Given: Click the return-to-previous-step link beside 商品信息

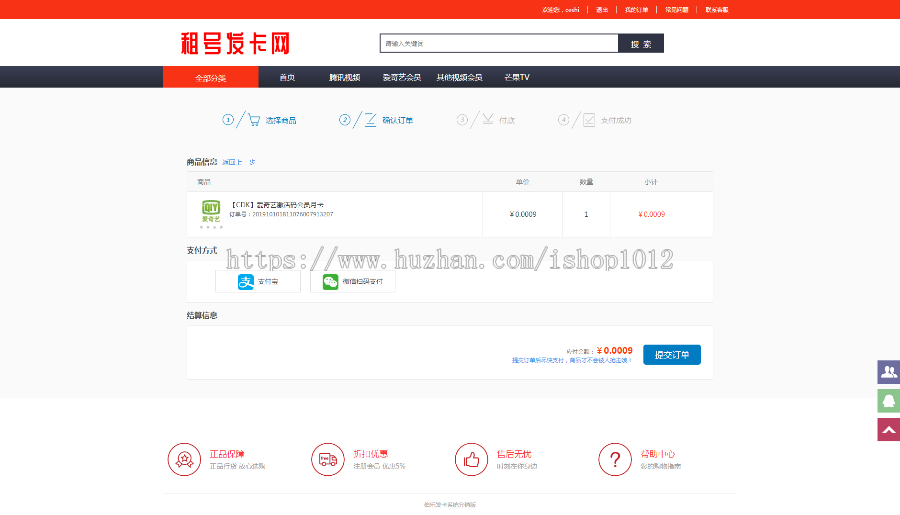Looking at the screenshot, I should pos(238,162).
